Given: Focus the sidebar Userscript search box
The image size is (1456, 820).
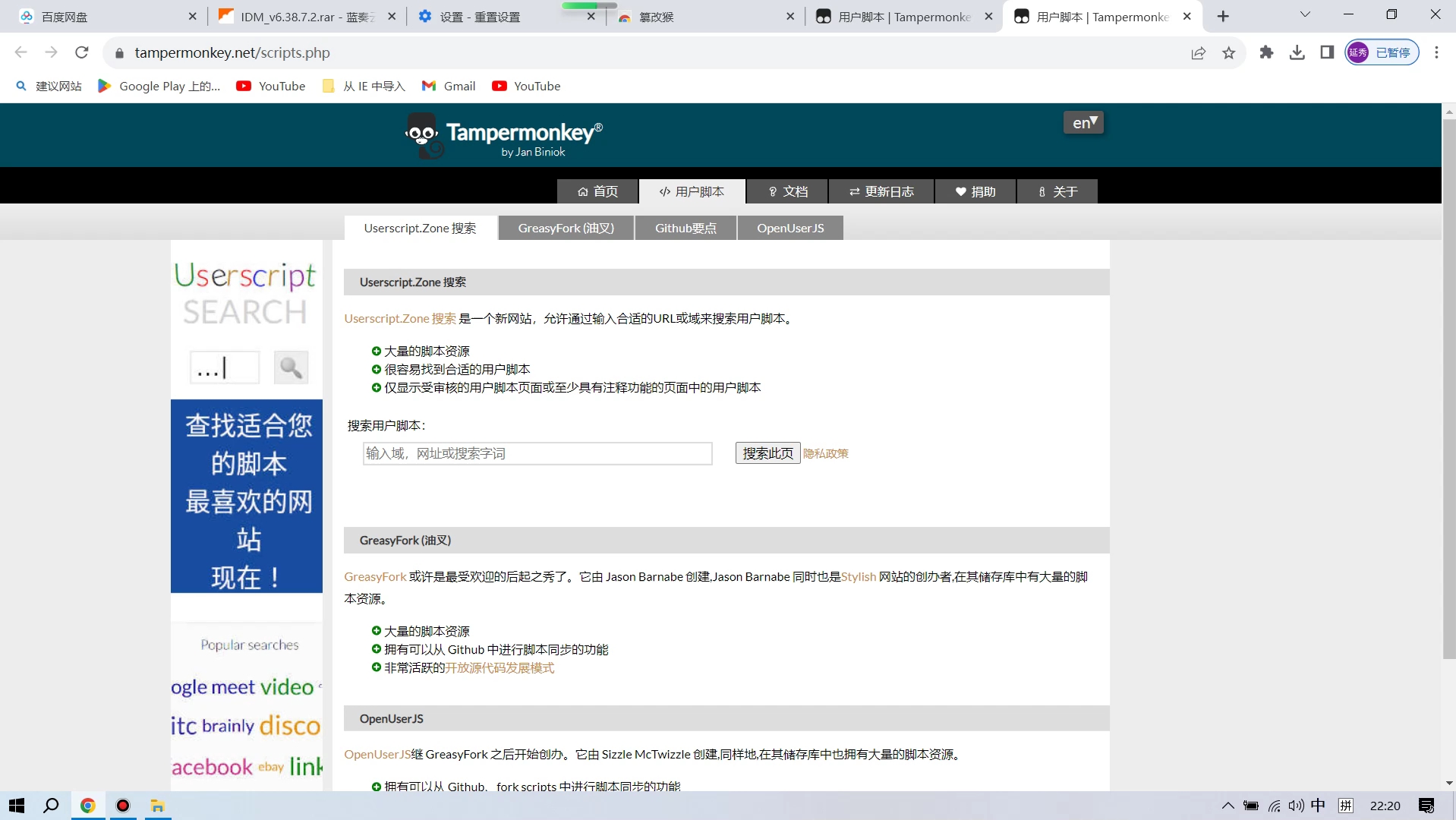Looking at the screenshot, I should pos(225,367).
